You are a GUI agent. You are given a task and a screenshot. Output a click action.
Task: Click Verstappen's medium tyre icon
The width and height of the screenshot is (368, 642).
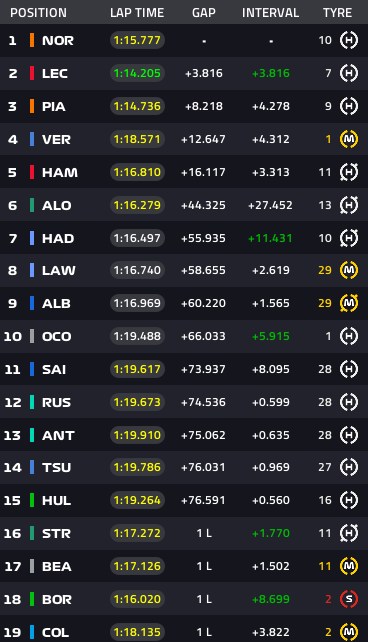pos(349,139)
